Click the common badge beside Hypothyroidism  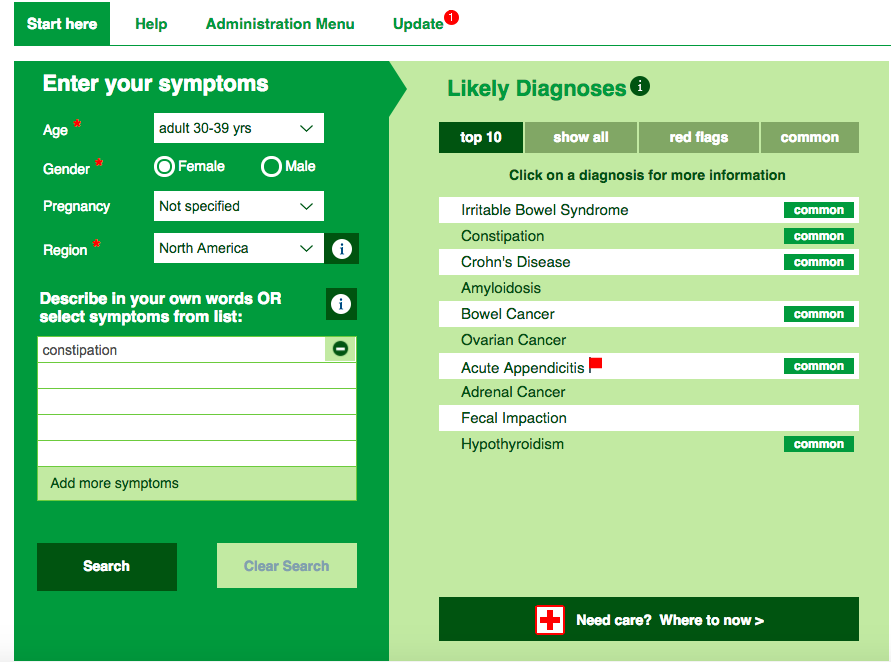818,443
